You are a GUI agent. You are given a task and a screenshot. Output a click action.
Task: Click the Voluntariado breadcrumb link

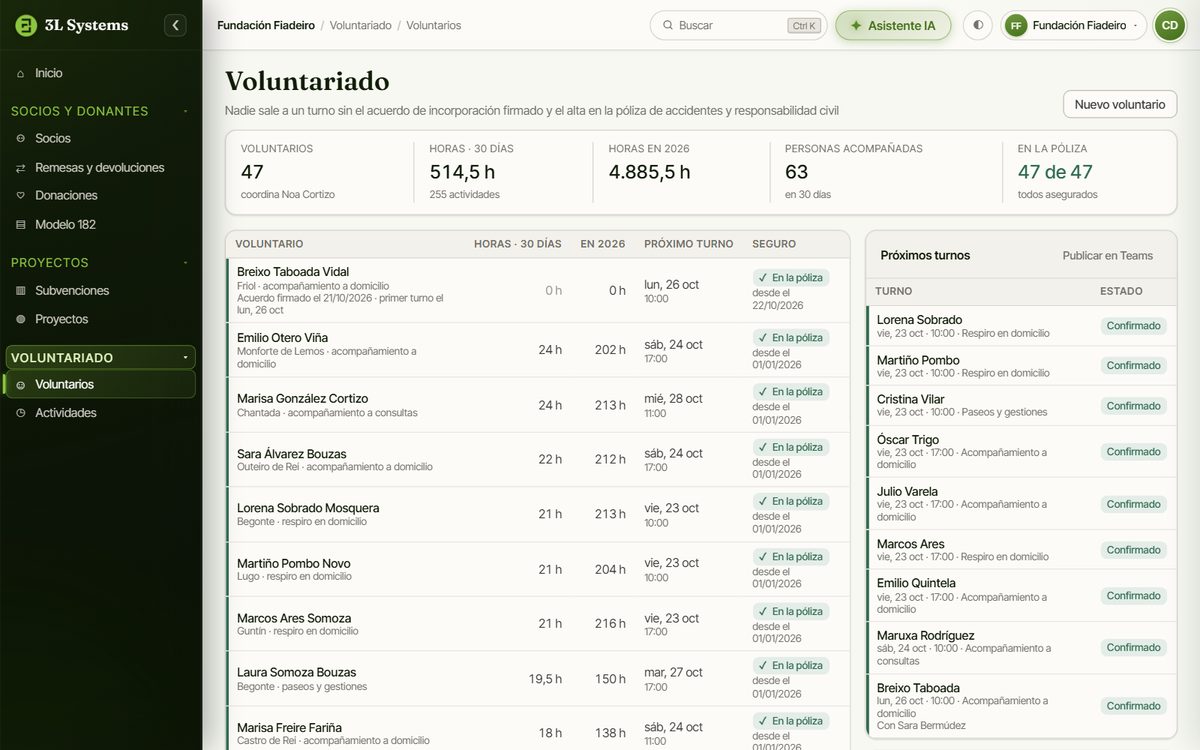360,25
